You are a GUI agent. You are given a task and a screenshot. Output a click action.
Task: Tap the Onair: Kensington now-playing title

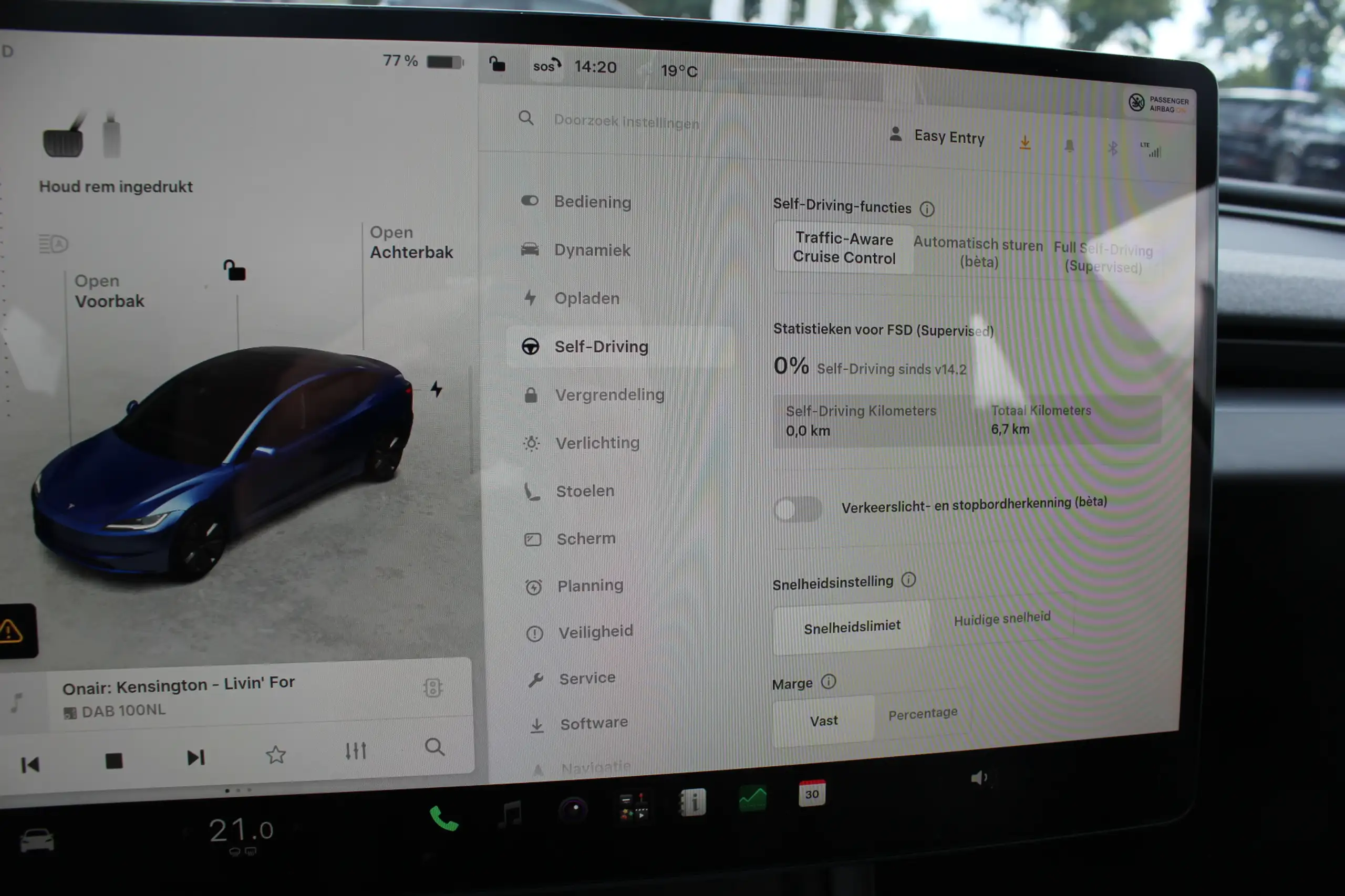click(x=178, y=685)
